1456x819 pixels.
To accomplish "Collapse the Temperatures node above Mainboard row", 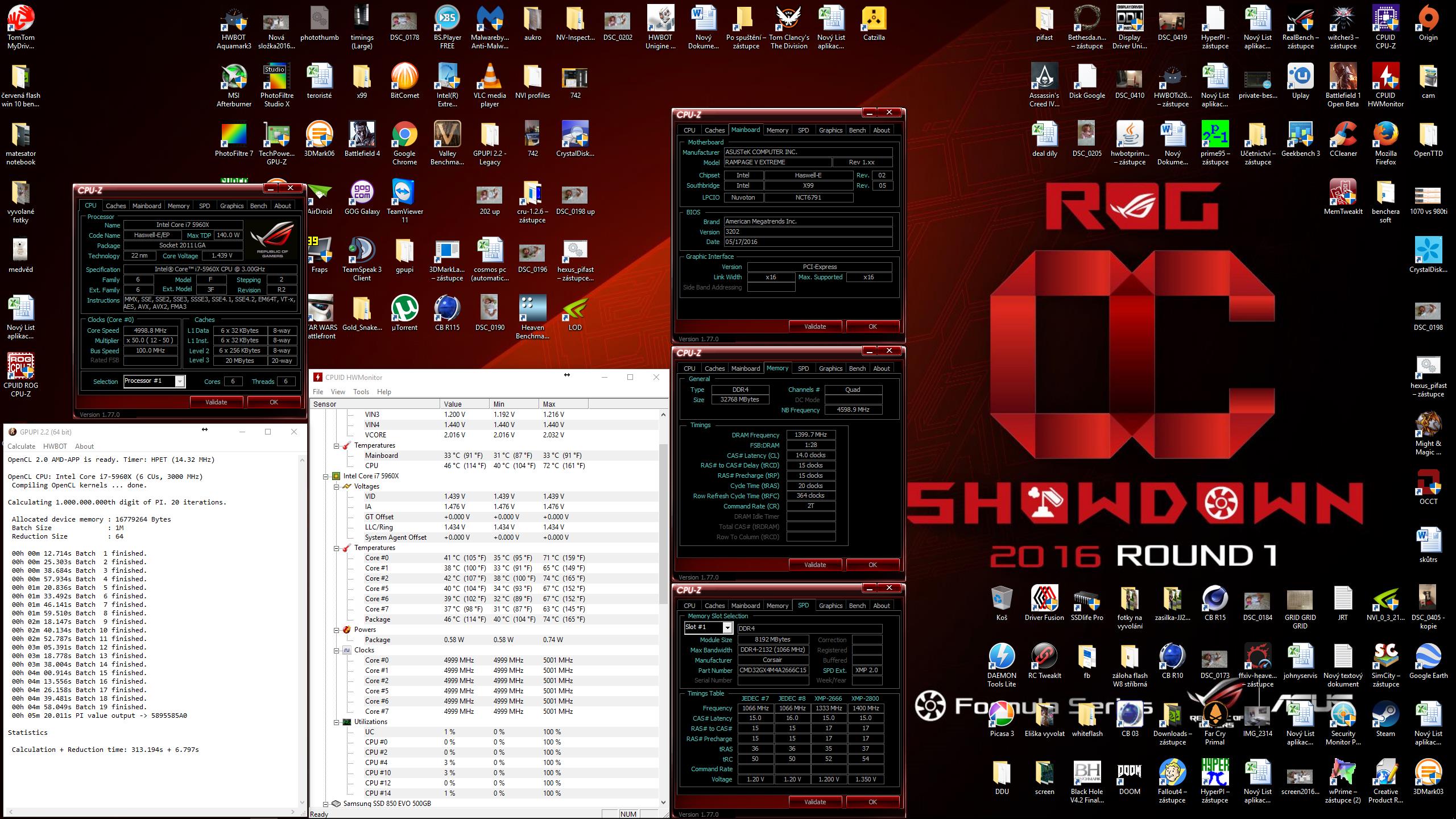I will [336, 445].
